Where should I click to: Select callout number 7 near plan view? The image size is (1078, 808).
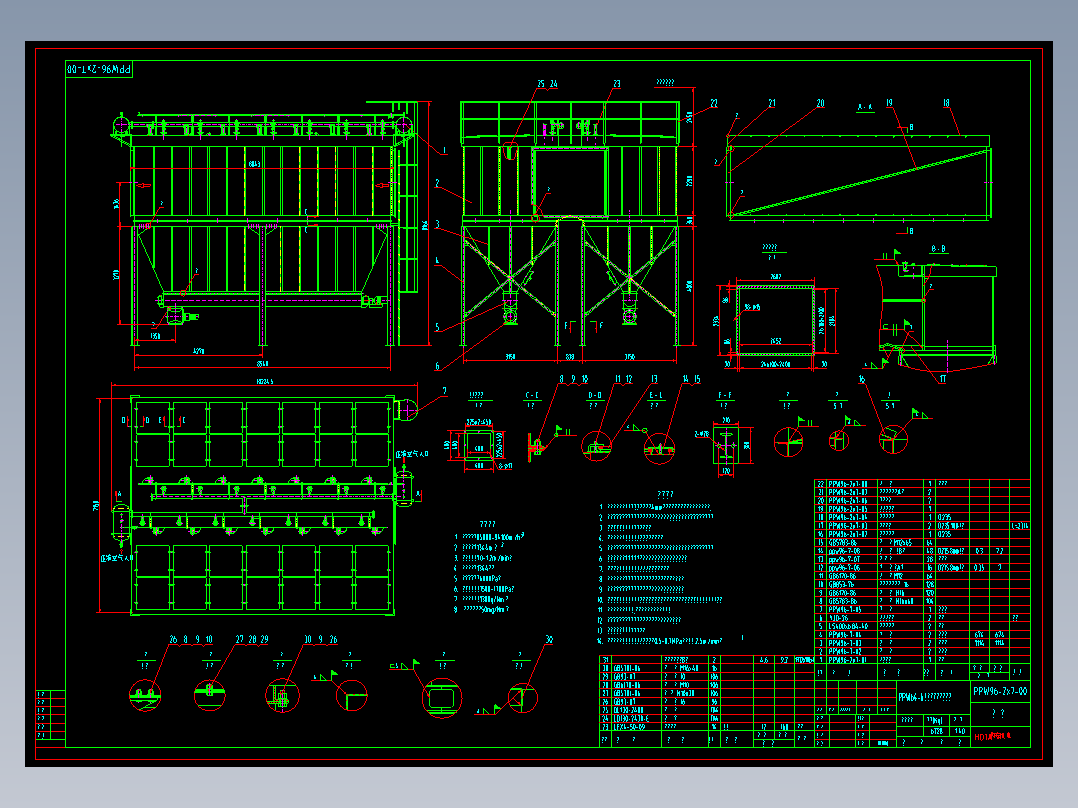point(444,391)
